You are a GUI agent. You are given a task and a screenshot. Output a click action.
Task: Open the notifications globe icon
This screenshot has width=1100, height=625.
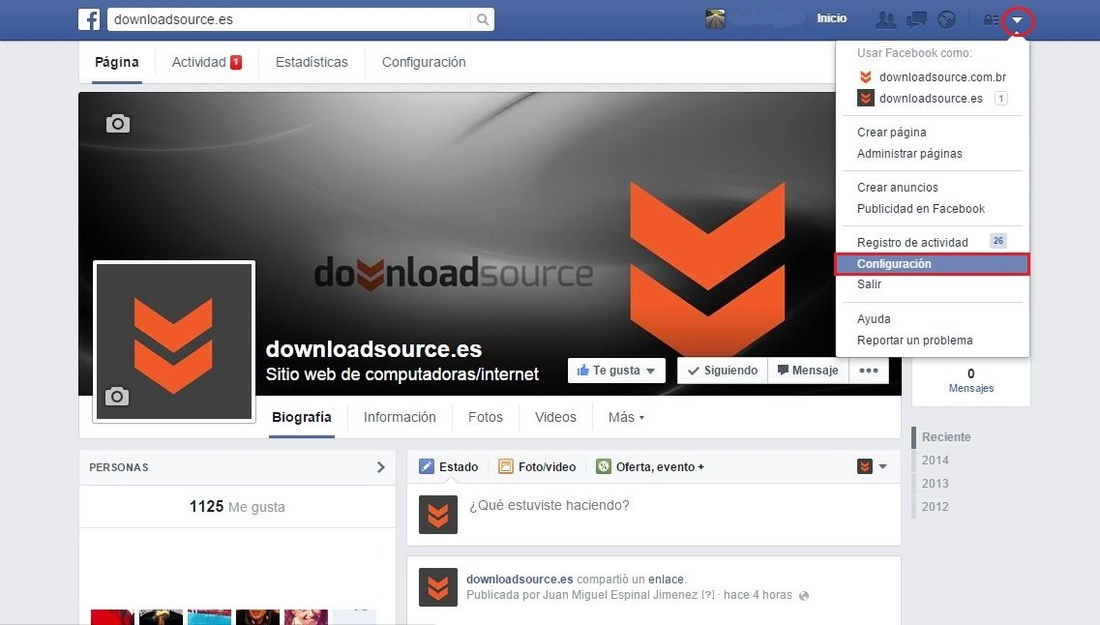946,20
